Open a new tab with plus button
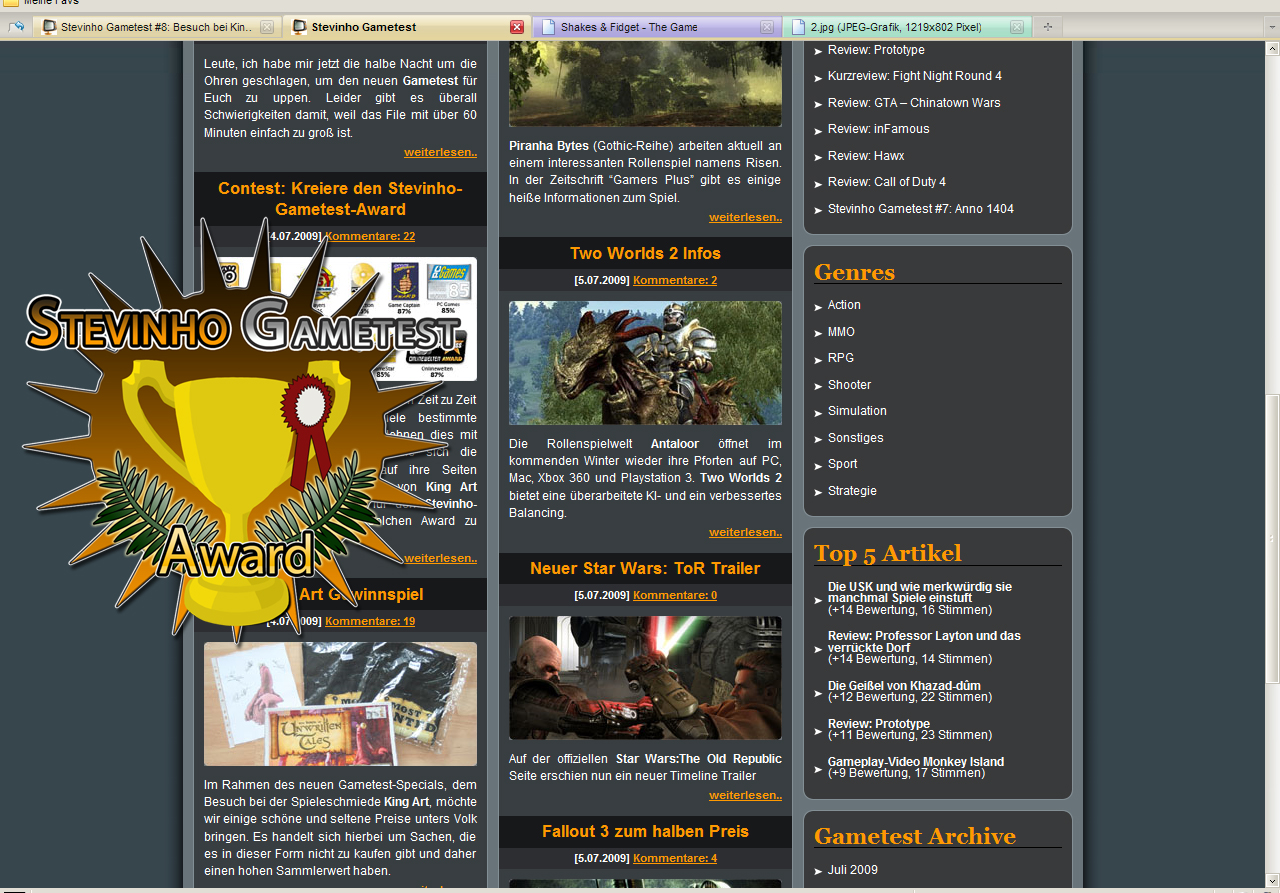 (1048, 27)
